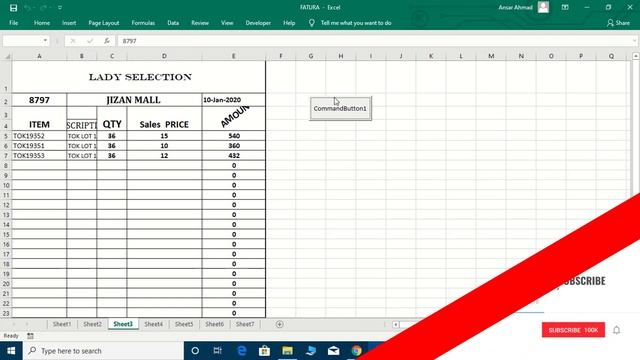This screenshot has height=360, width=640.
Task: Select cell TOK19352
Action: (x=39, y=136)
